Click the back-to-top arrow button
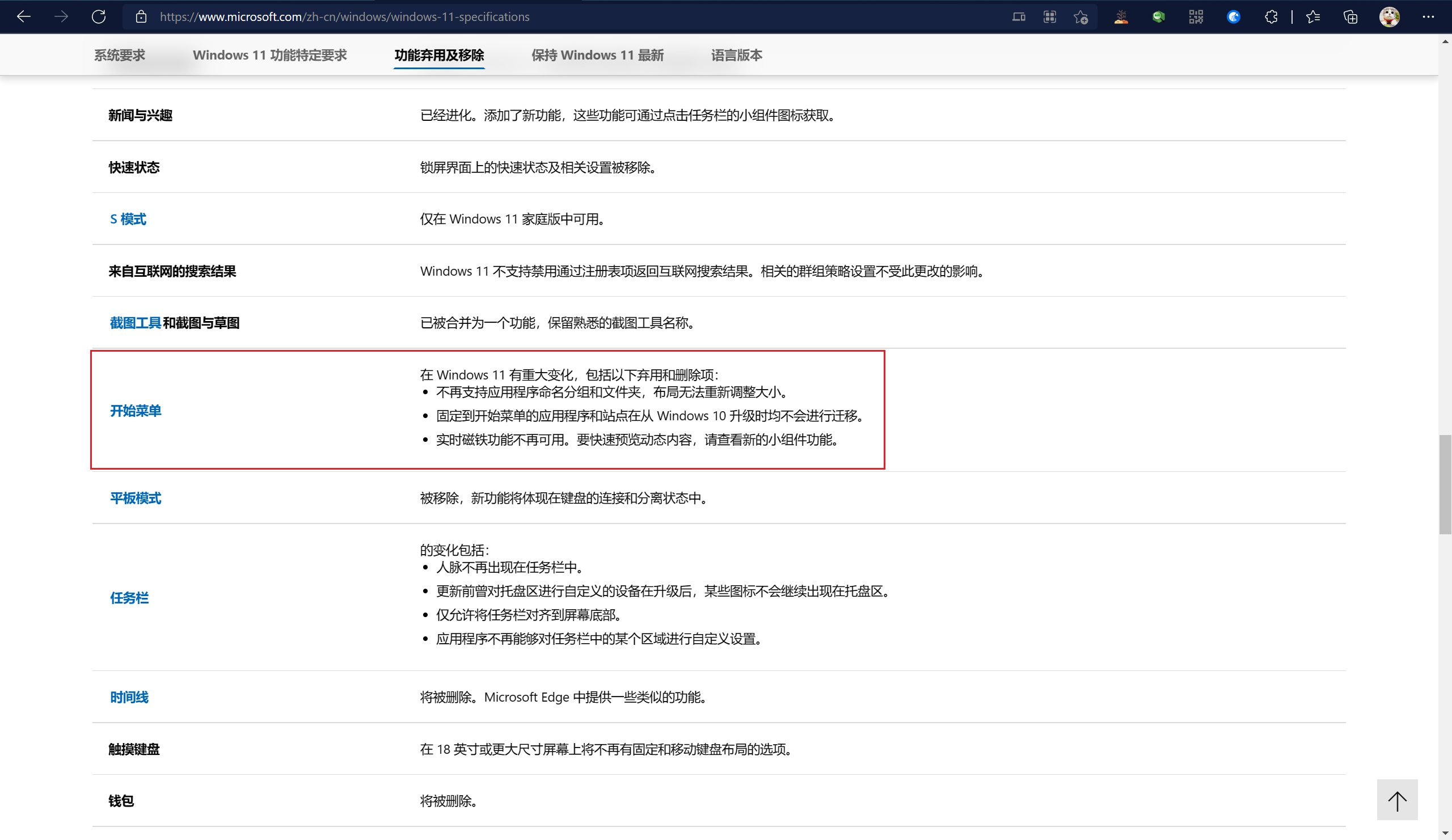 pyautogui.click(x=1397, y=800)
